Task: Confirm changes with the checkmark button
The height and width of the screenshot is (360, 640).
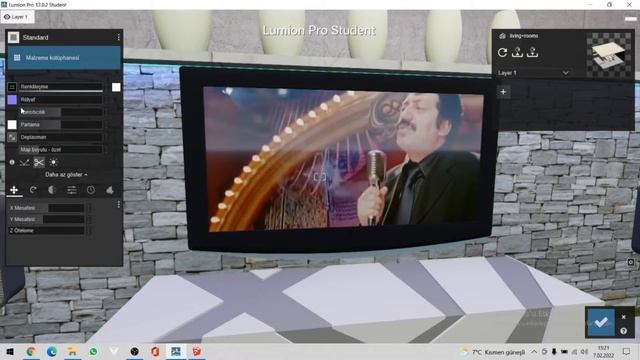Action: coord(601,322)
